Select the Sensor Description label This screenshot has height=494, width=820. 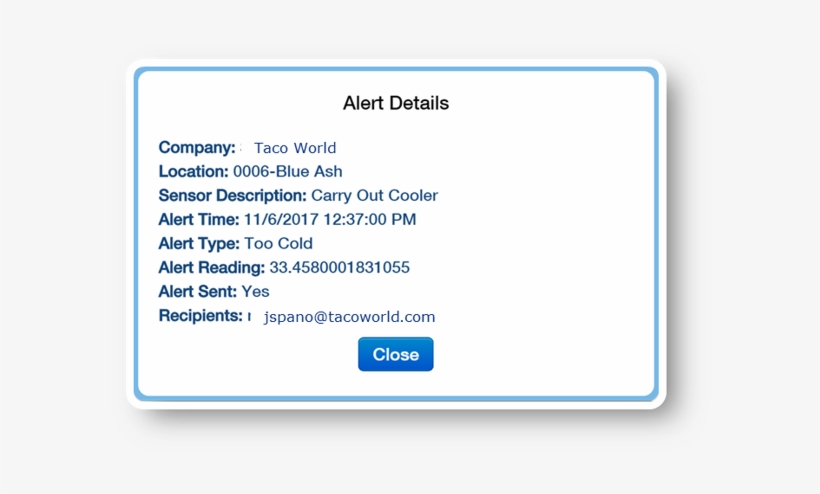pyautogui.click(x=232, y=196)
